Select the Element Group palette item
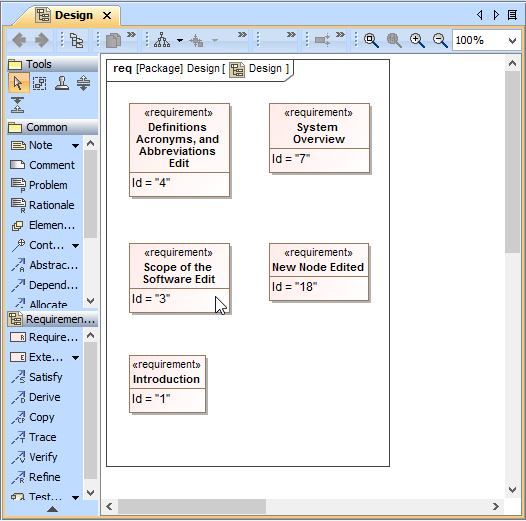This screenshot has width=526, height=521. [43, 225]
